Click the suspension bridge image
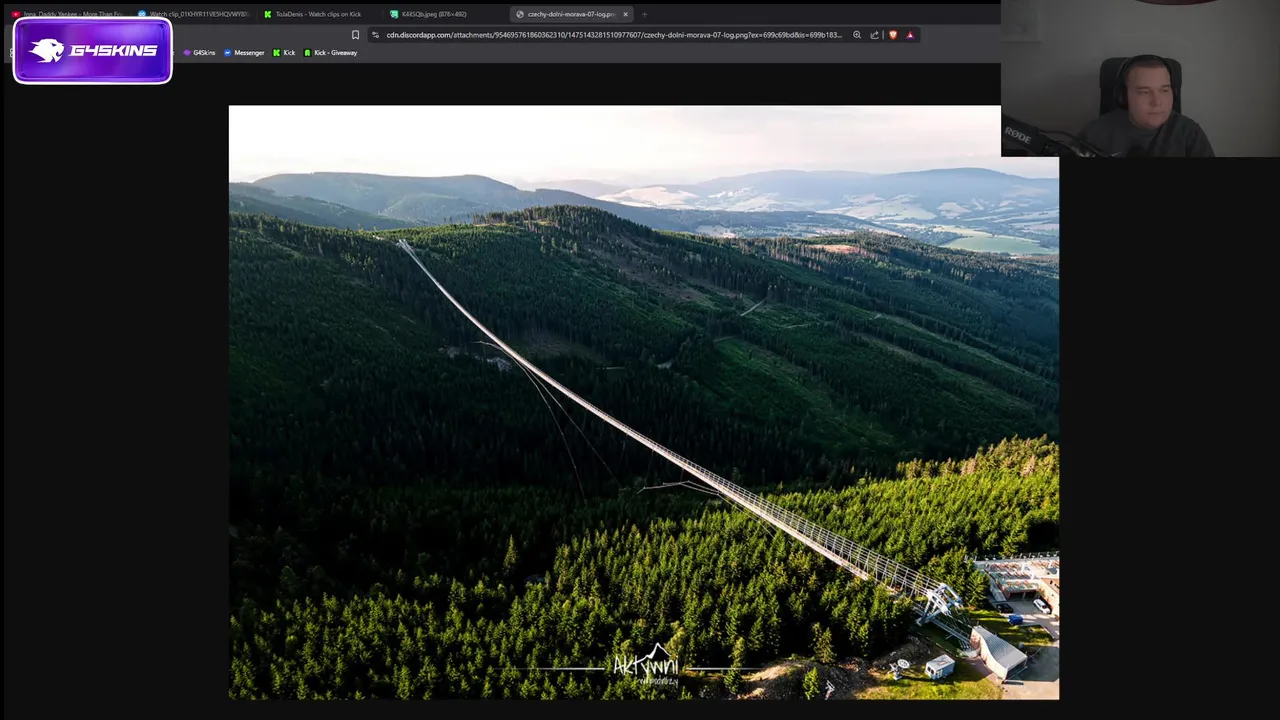 pos(643,402)
